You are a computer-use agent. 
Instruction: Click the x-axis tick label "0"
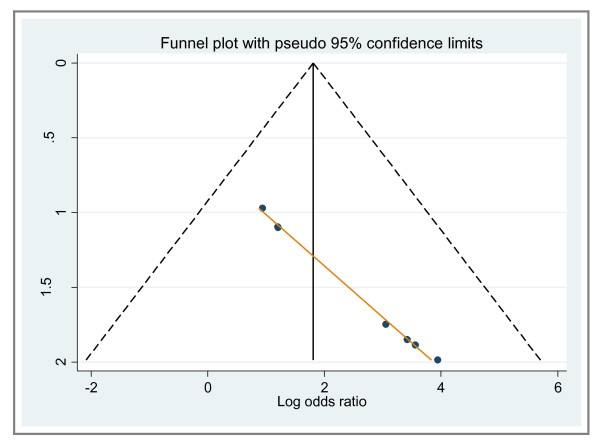point(208,386)
